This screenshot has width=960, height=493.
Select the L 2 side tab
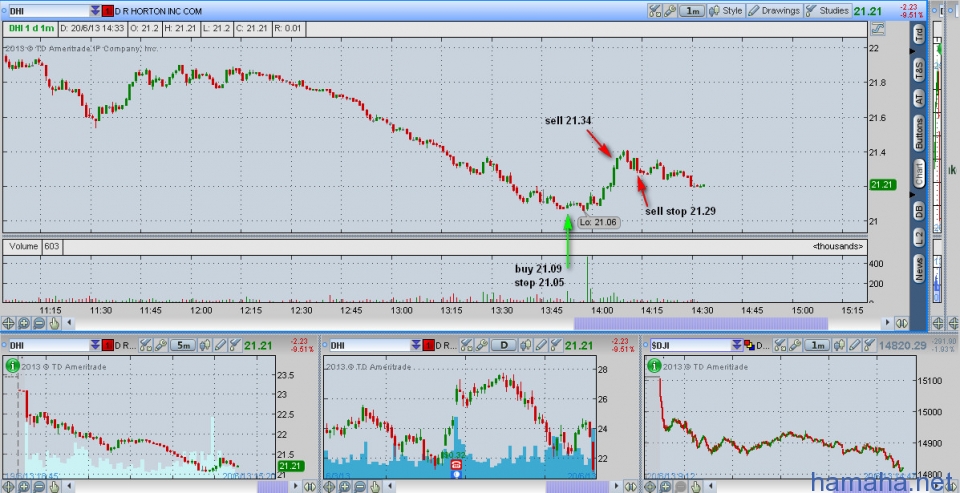919,238
